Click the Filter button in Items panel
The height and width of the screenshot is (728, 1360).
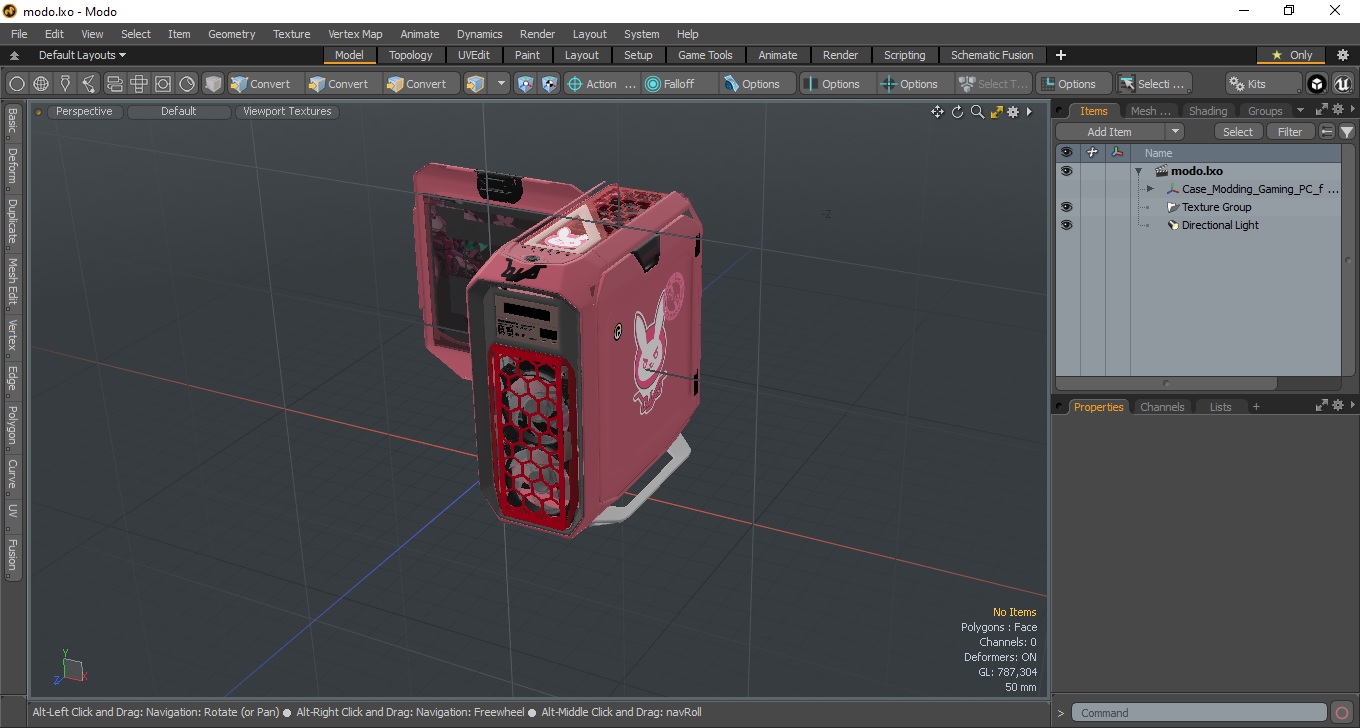tap(1291, 132)
